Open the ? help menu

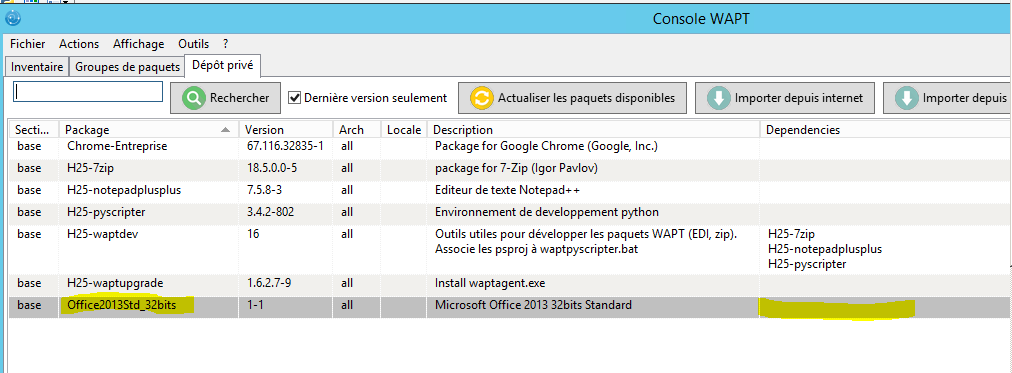pos(225,44)
